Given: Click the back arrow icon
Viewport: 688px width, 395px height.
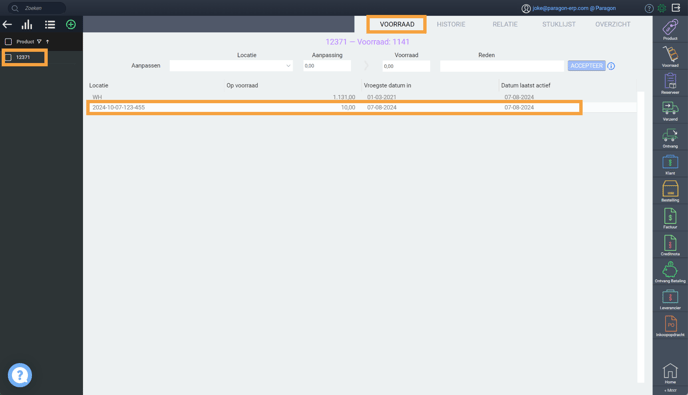Looking at the screenshot, I should (7, 25).
